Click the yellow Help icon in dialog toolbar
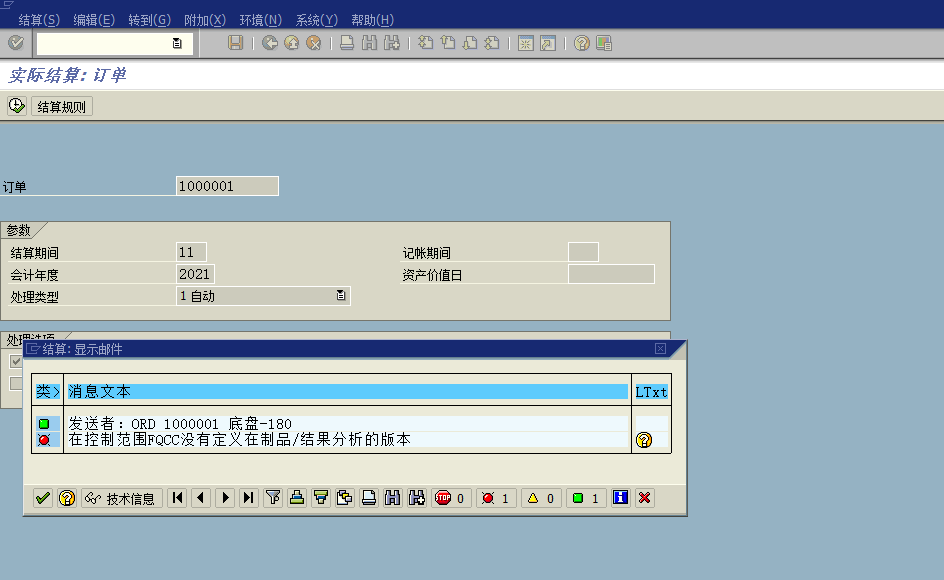The width and height of the screenshot is (944, 580). coord(67,498)
